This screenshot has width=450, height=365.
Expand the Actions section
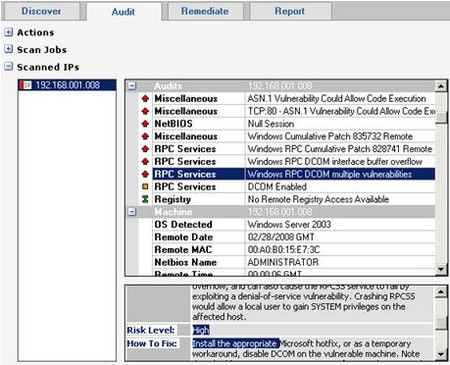click(9, 32)
